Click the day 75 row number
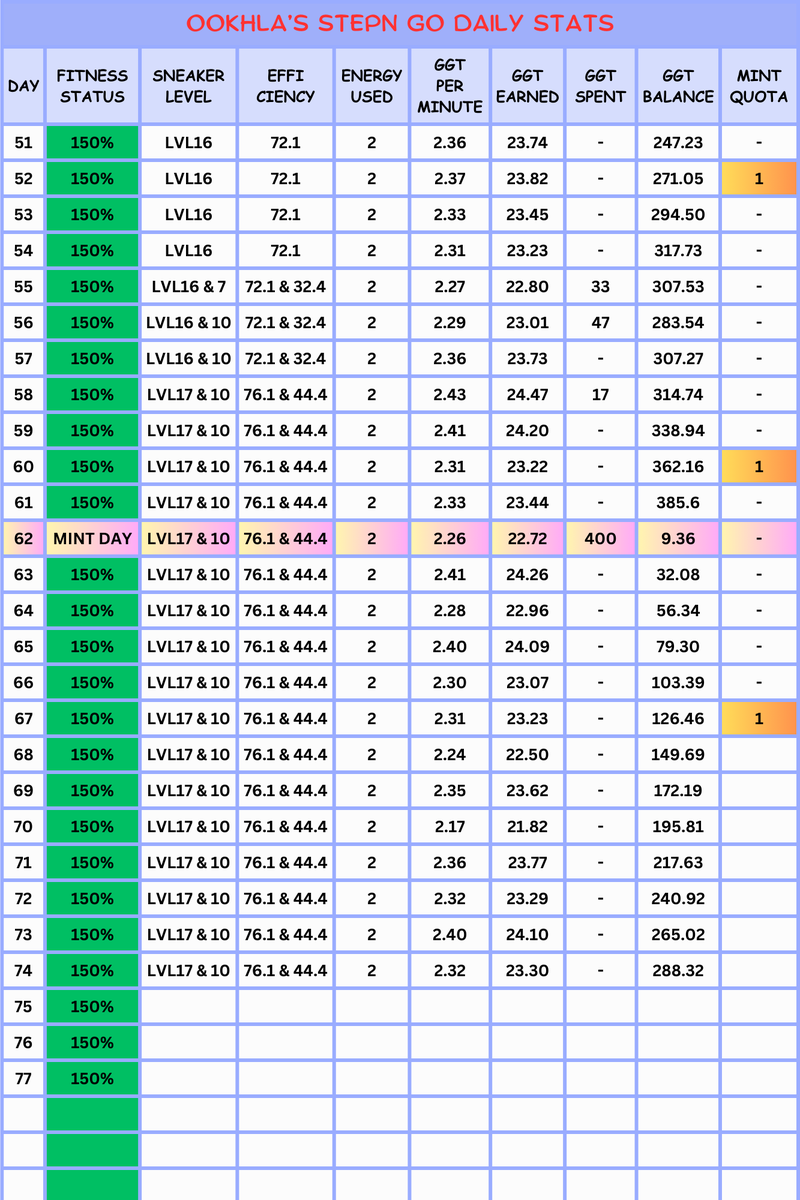800x1200 pixels. coord(23,1007)
